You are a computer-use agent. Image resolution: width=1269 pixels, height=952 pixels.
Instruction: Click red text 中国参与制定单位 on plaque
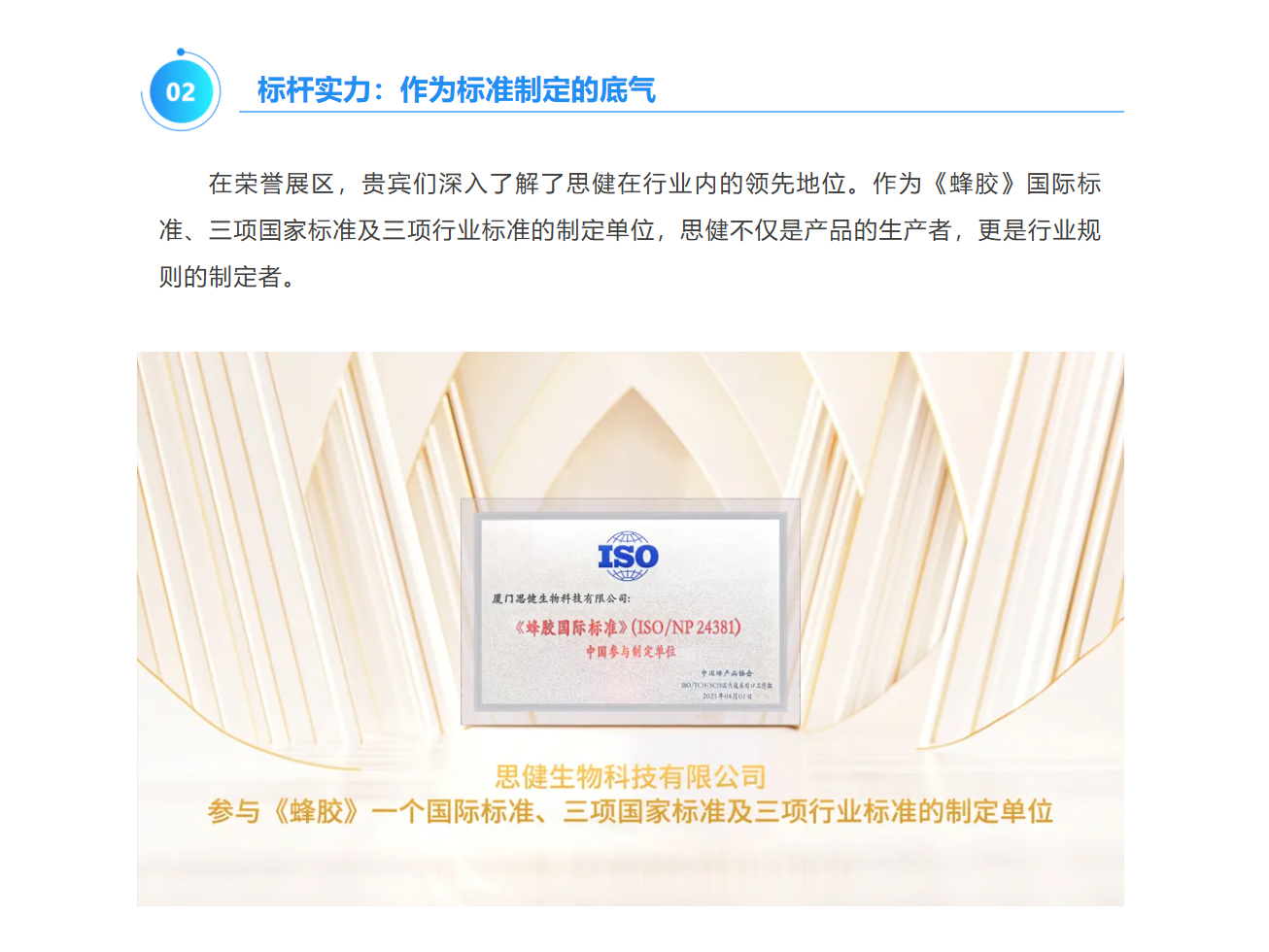coord(631,652)
